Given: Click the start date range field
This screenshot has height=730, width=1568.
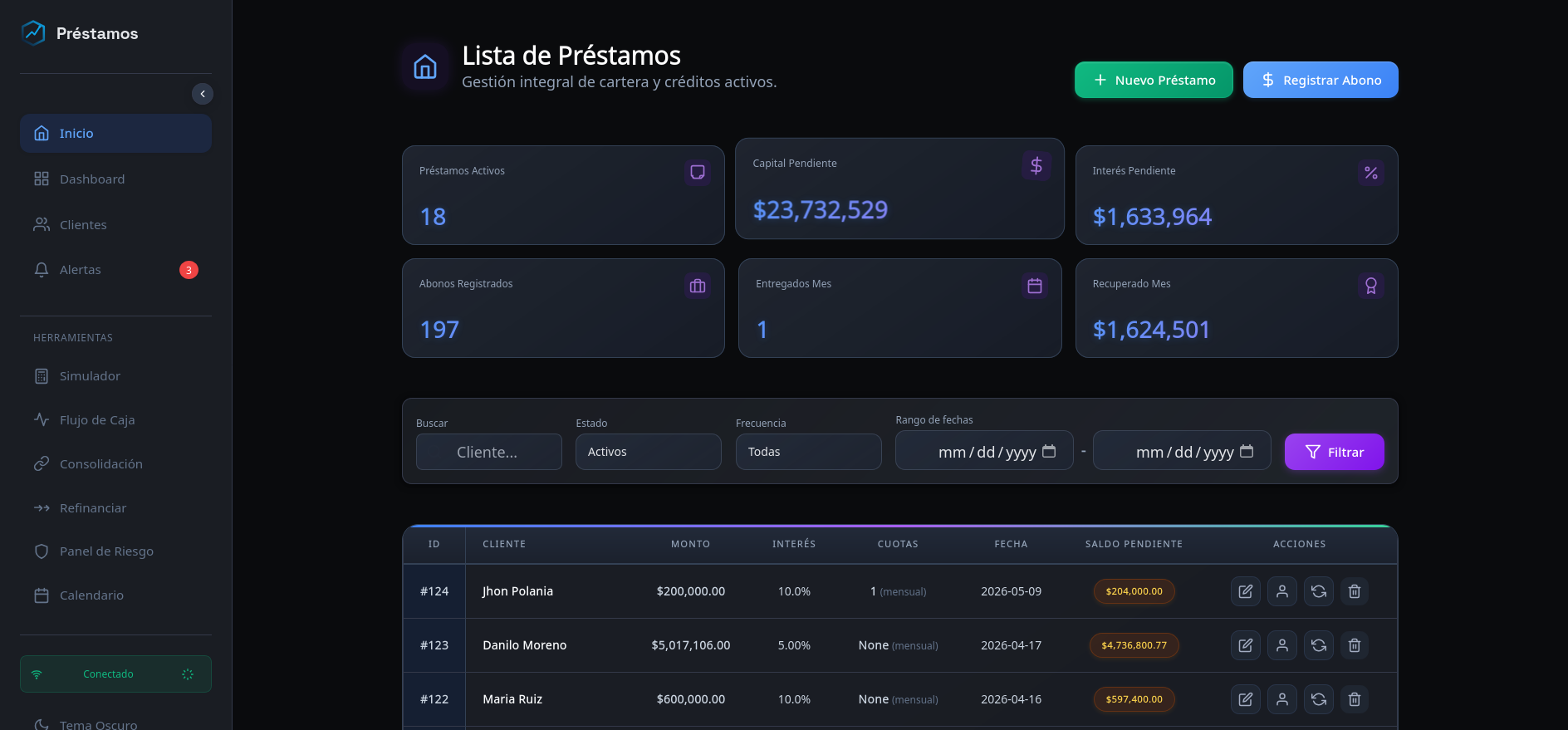Looking at the screenshot, I should (x=984, y=452).
